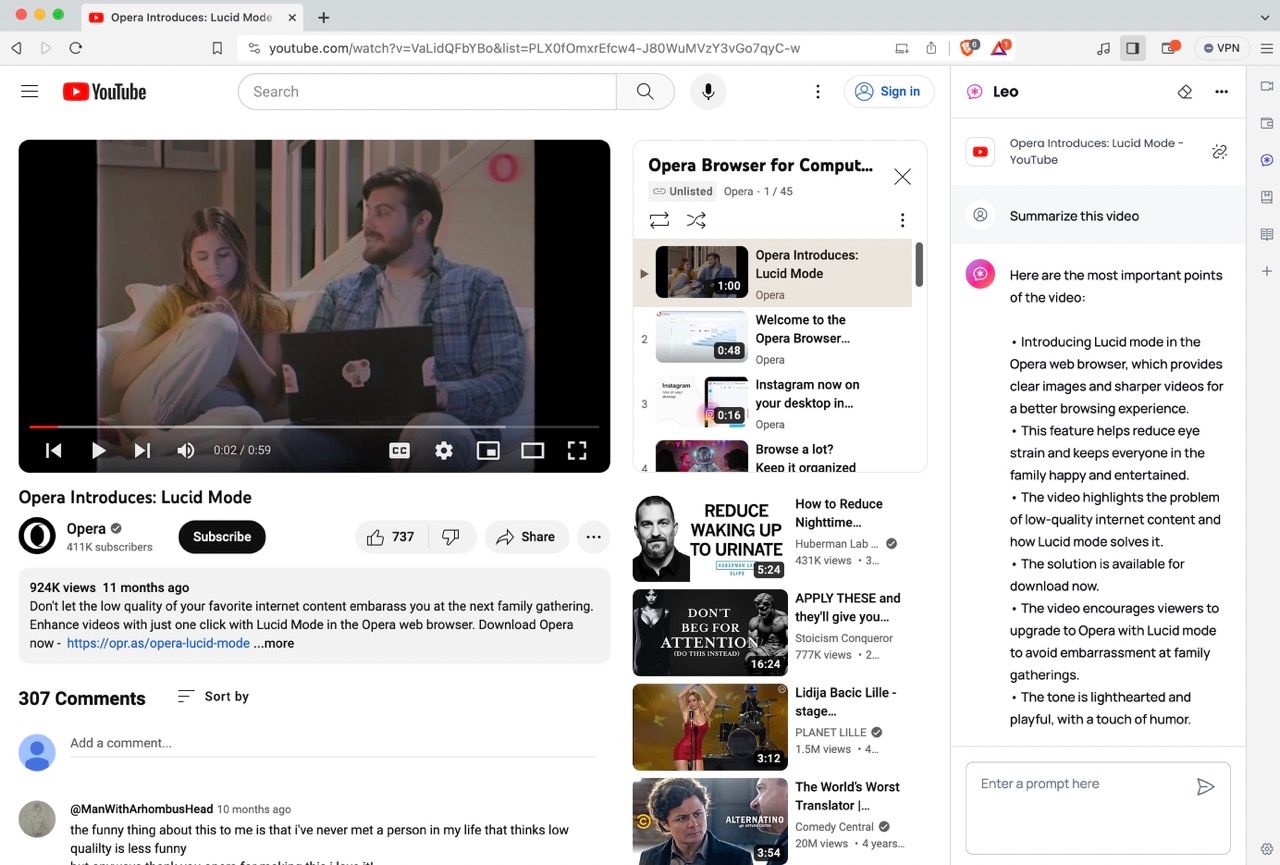Toggle loop playlist
Viewport: 1280px width, 865px height.
tap(659, 220)
